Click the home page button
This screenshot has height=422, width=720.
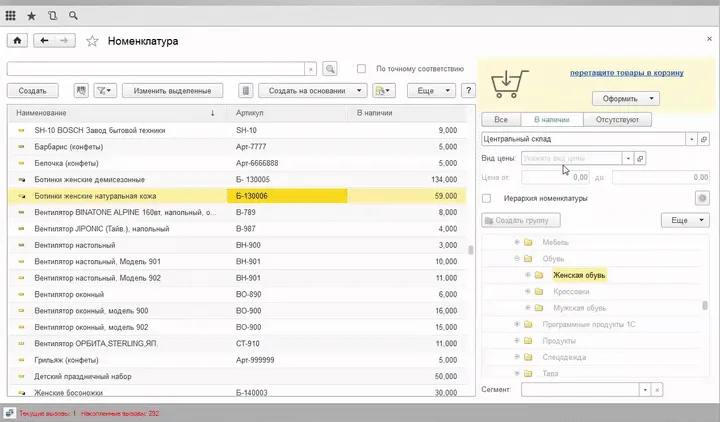coord(17,41)
